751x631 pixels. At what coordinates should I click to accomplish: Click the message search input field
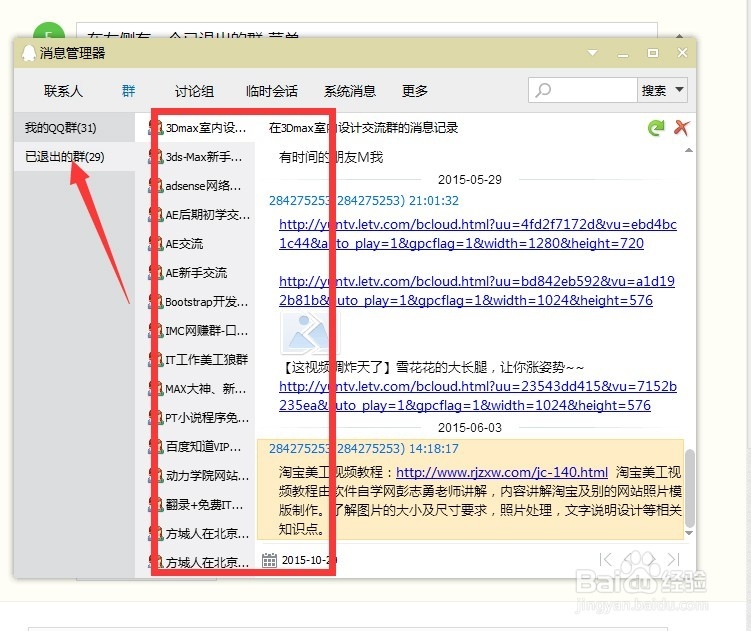pos(583,90)
